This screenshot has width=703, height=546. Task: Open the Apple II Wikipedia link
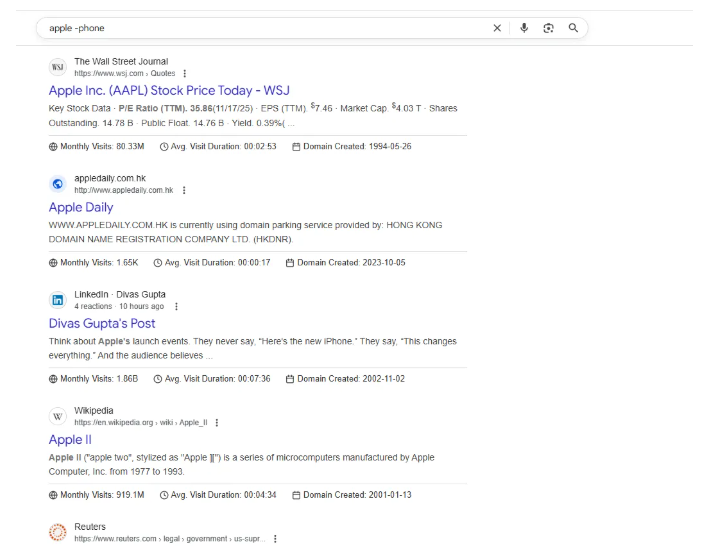[70, 440]
